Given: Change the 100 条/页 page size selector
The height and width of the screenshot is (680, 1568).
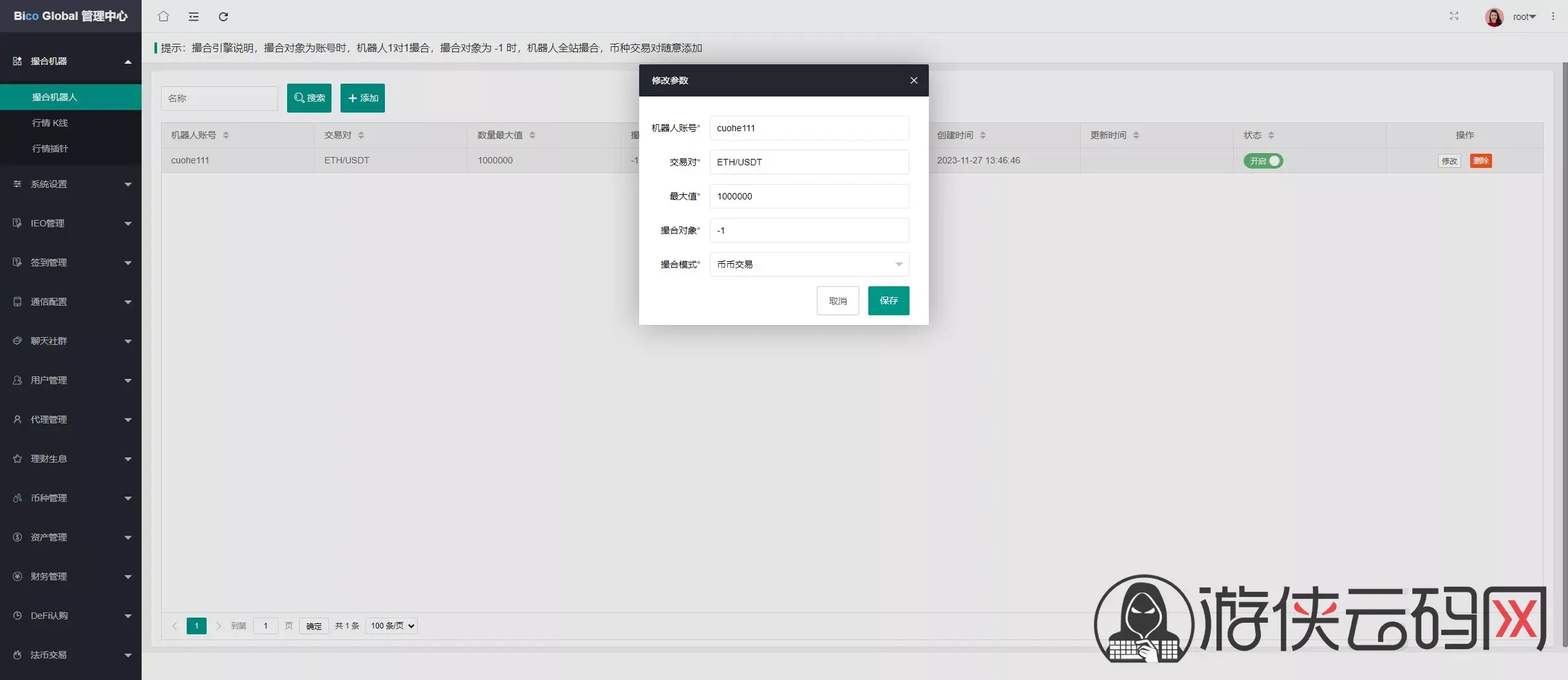Looking at the screenshot, I should click(391, 626).
